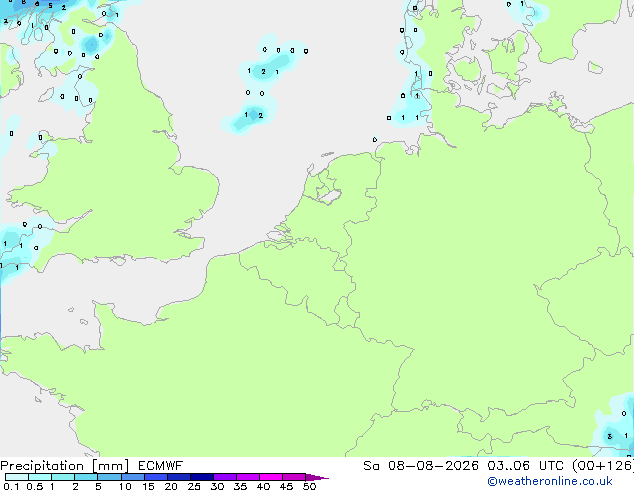Click the "Sa 08-08-2026" date text
The width and height of the screenshot is (634, 490).
(x=421, y=466)
